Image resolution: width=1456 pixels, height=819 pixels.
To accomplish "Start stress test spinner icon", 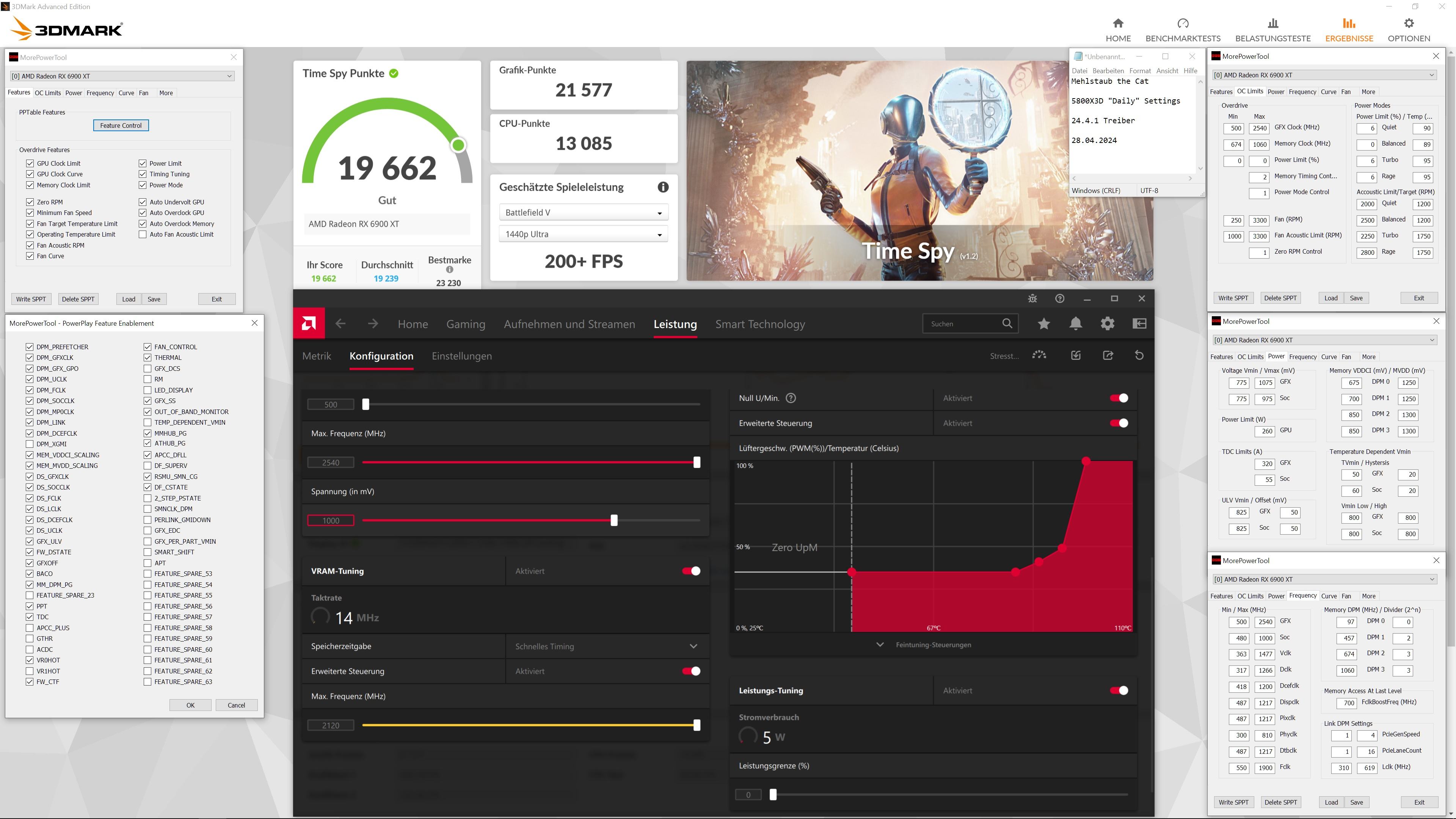I will tap(1039, 355).
